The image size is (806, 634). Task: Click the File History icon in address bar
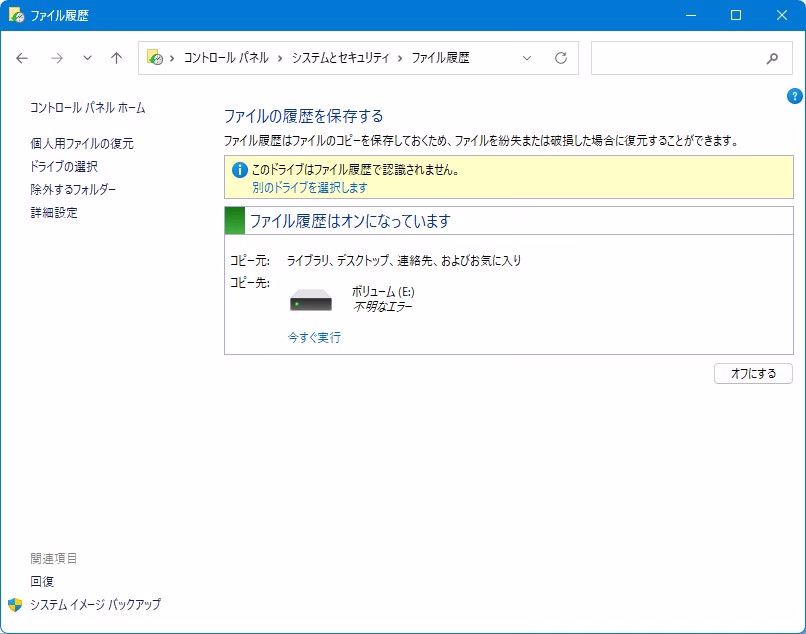pos(155,58)
